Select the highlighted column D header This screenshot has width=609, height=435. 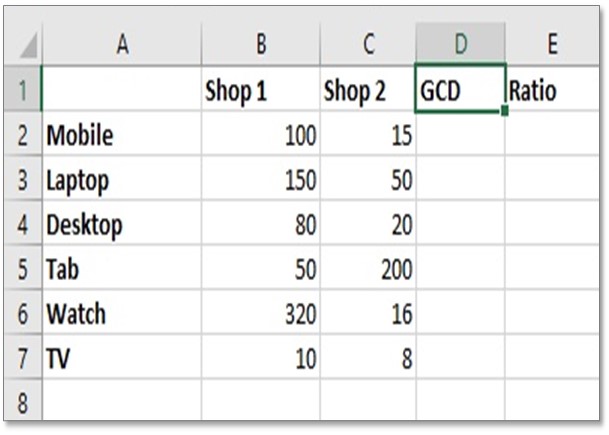click(x=461, y=44)
